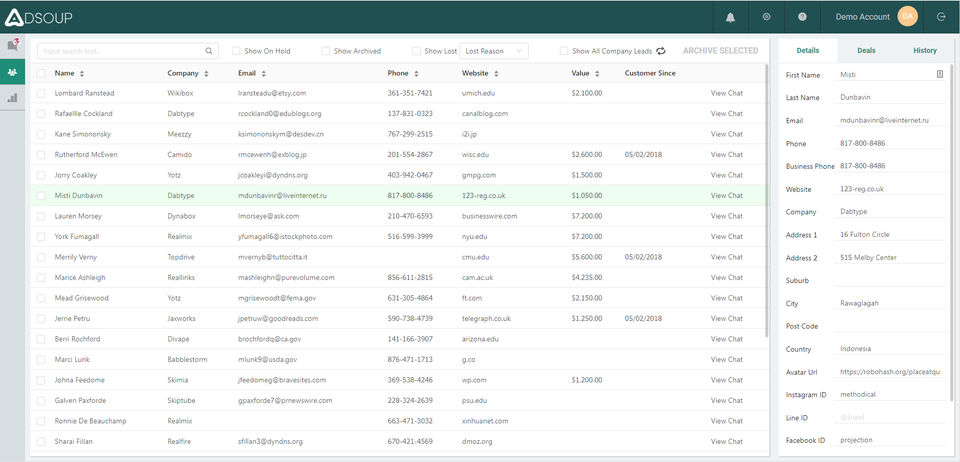Image resolution: width=960 pixels, height=462 pixels.
Task: Open the reports bar chart sidebar icon
Action: (12, 97)
